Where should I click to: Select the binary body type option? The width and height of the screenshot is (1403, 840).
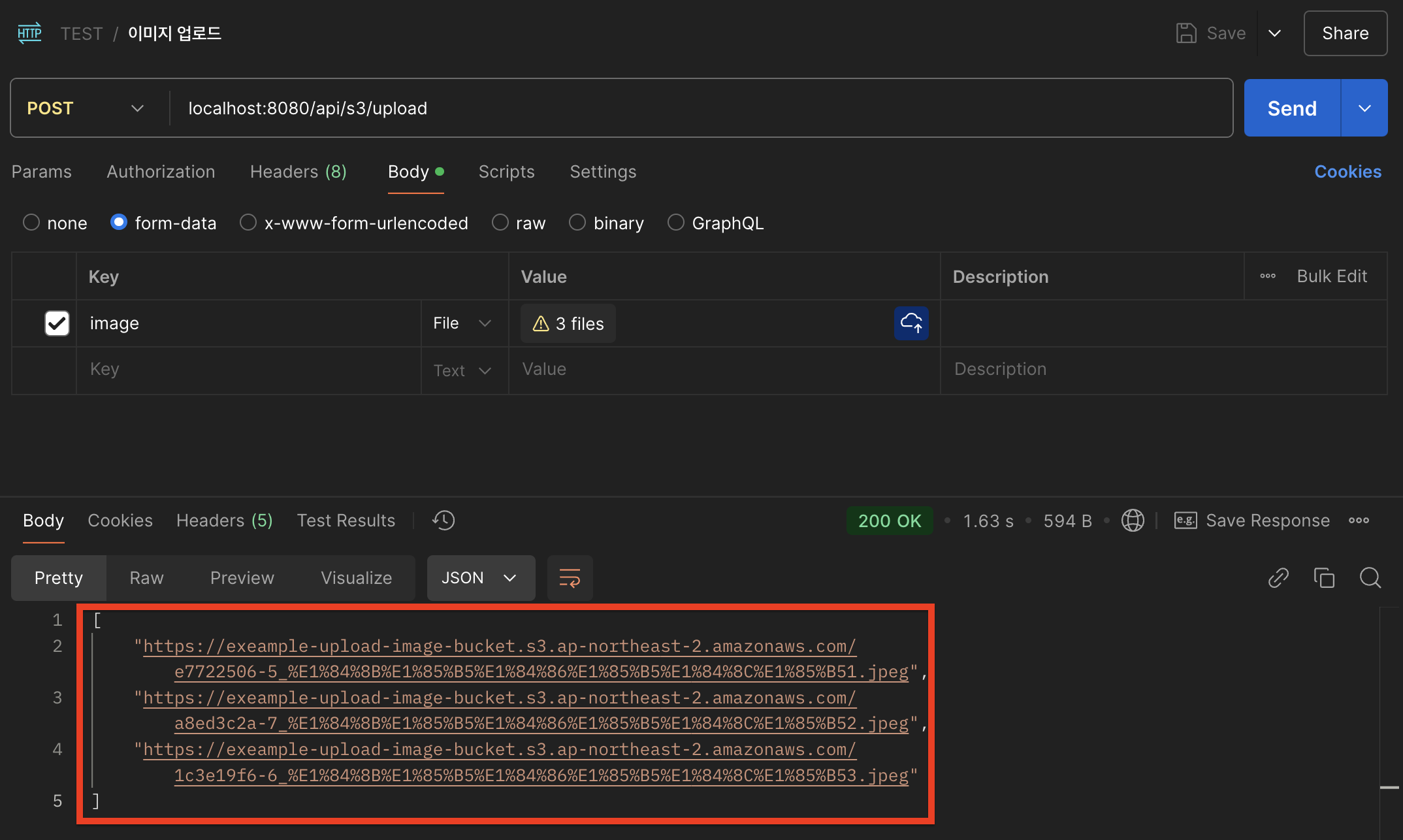(x=577, y=223)
